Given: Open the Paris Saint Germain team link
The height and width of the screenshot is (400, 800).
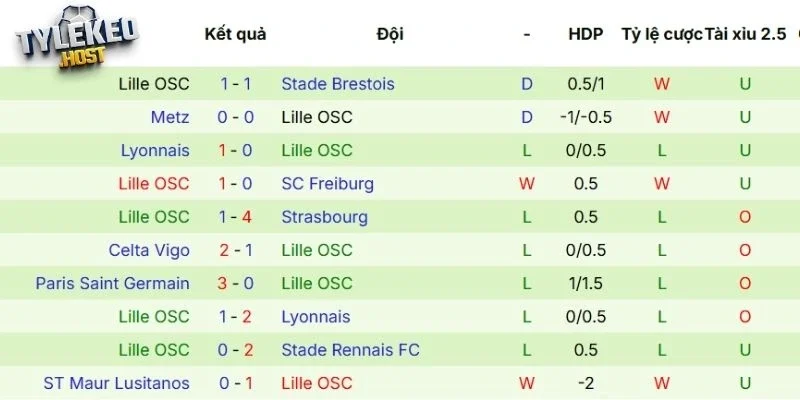Looking at the screenshot, I should pos(112,283).
